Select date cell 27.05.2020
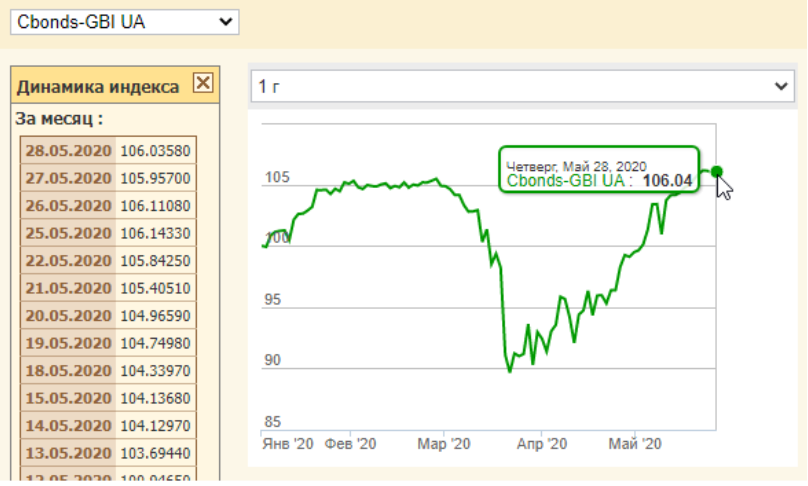 (x=68, y=178)
